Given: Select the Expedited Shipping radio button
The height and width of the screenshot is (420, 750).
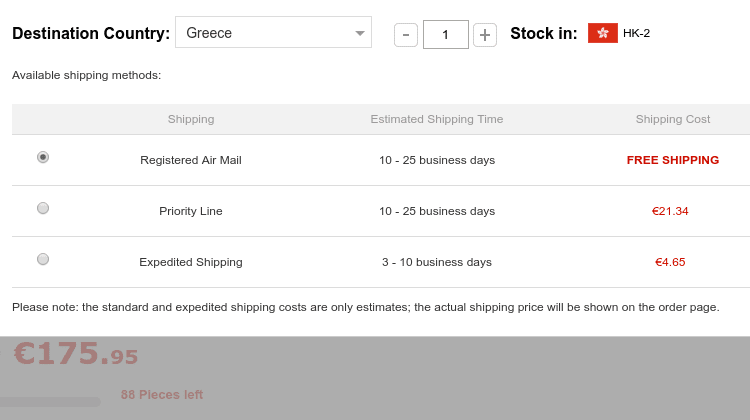Looking at the screenshot, I should pyautogui.click(x=43, y=259).
